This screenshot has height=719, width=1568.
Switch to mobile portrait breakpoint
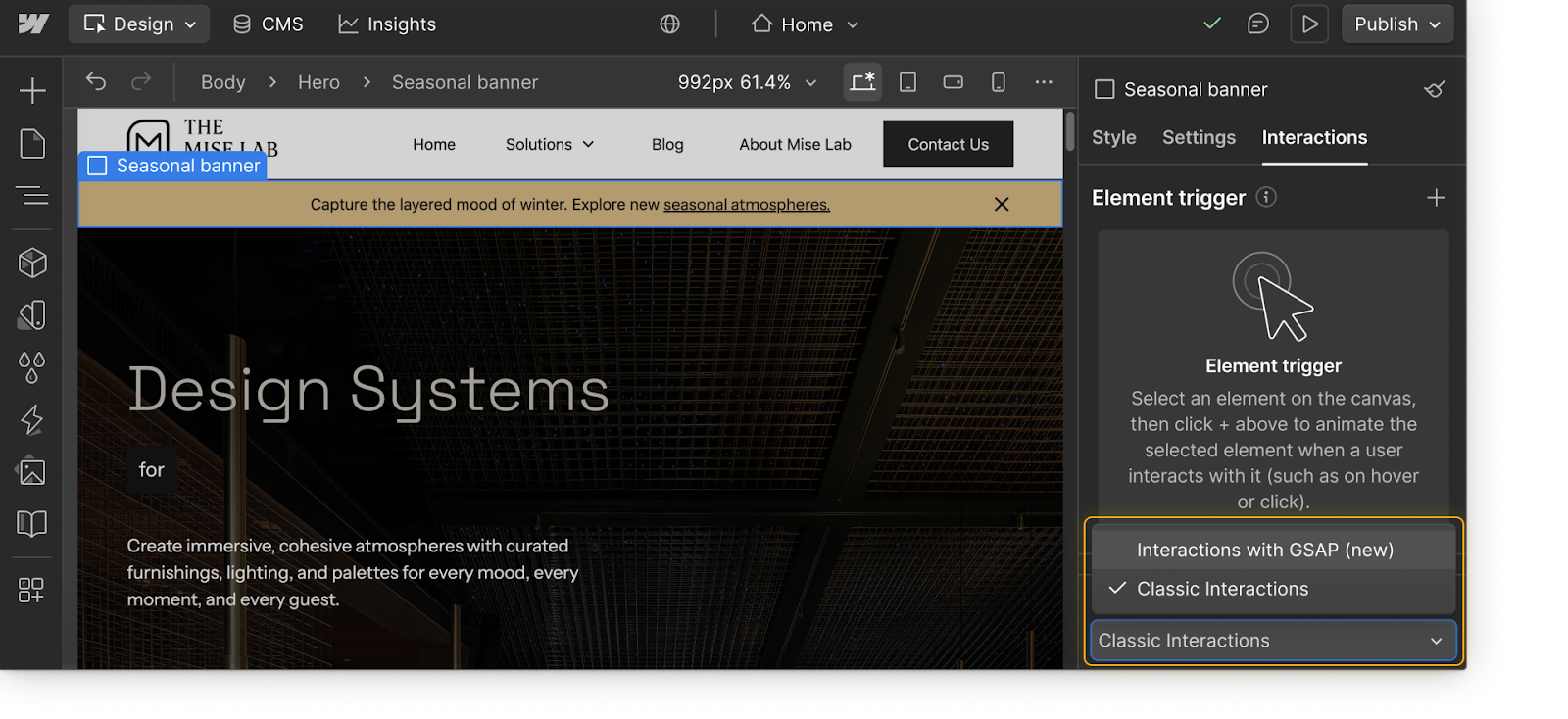[x=999, y=82]
